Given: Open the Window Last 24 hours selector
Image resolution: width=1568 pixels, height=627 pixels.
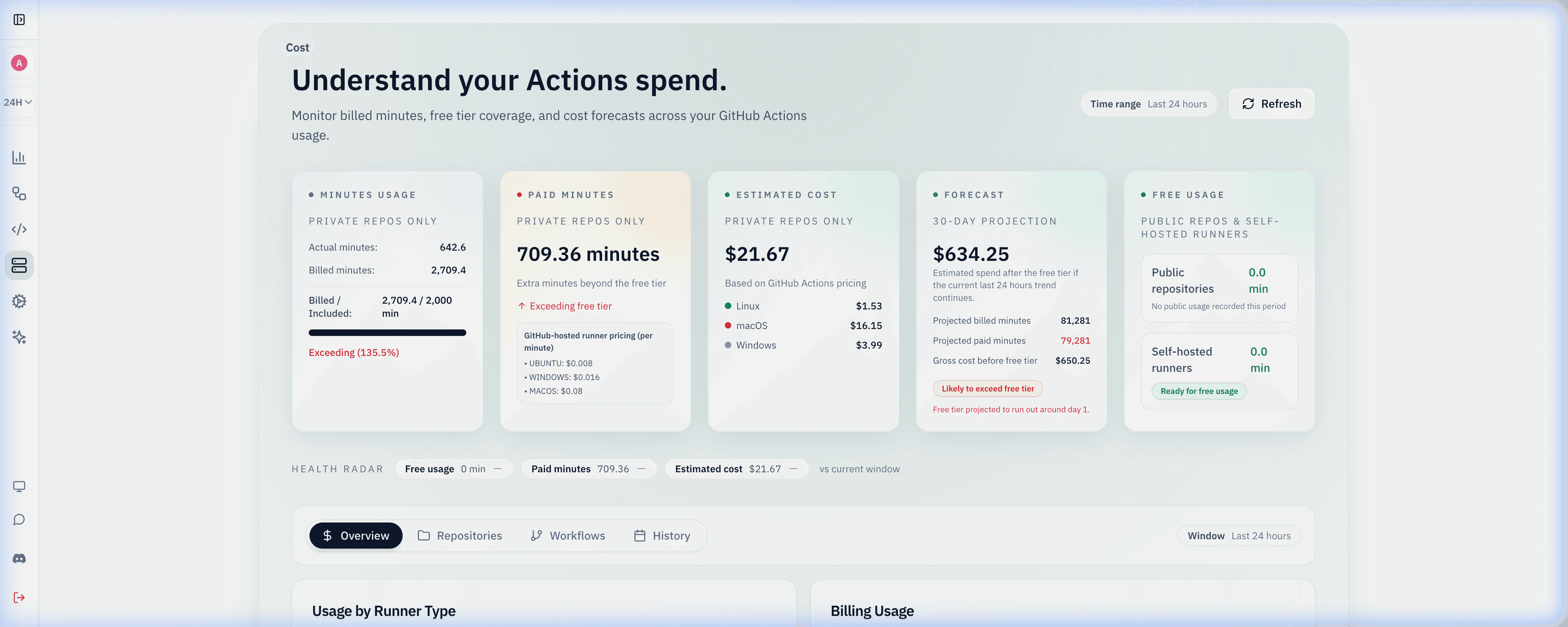Looking at the screenshot, I should [1239, 535].
